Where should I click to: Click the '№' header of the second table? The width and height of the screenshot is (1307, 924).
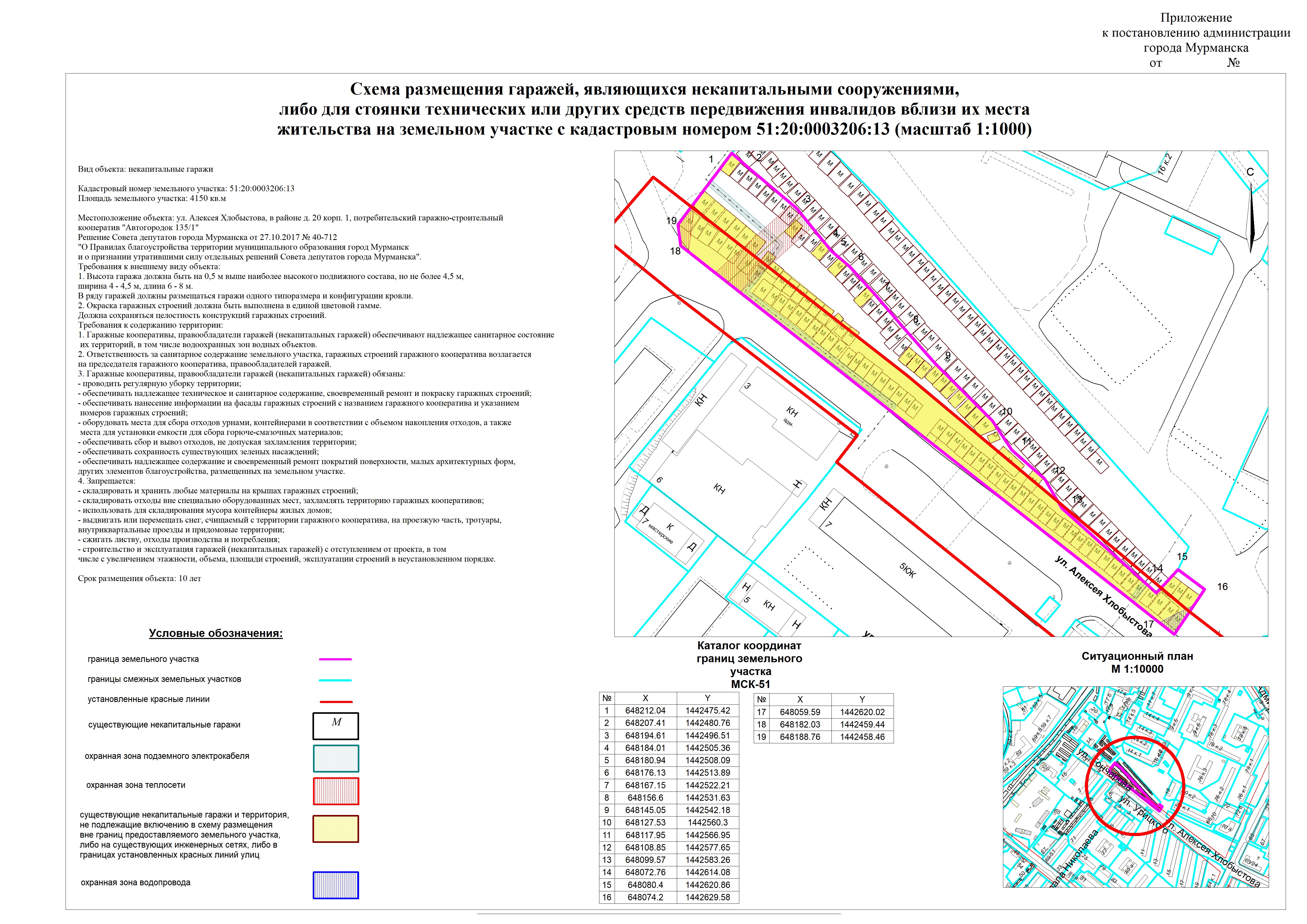(x=762, y=699)
